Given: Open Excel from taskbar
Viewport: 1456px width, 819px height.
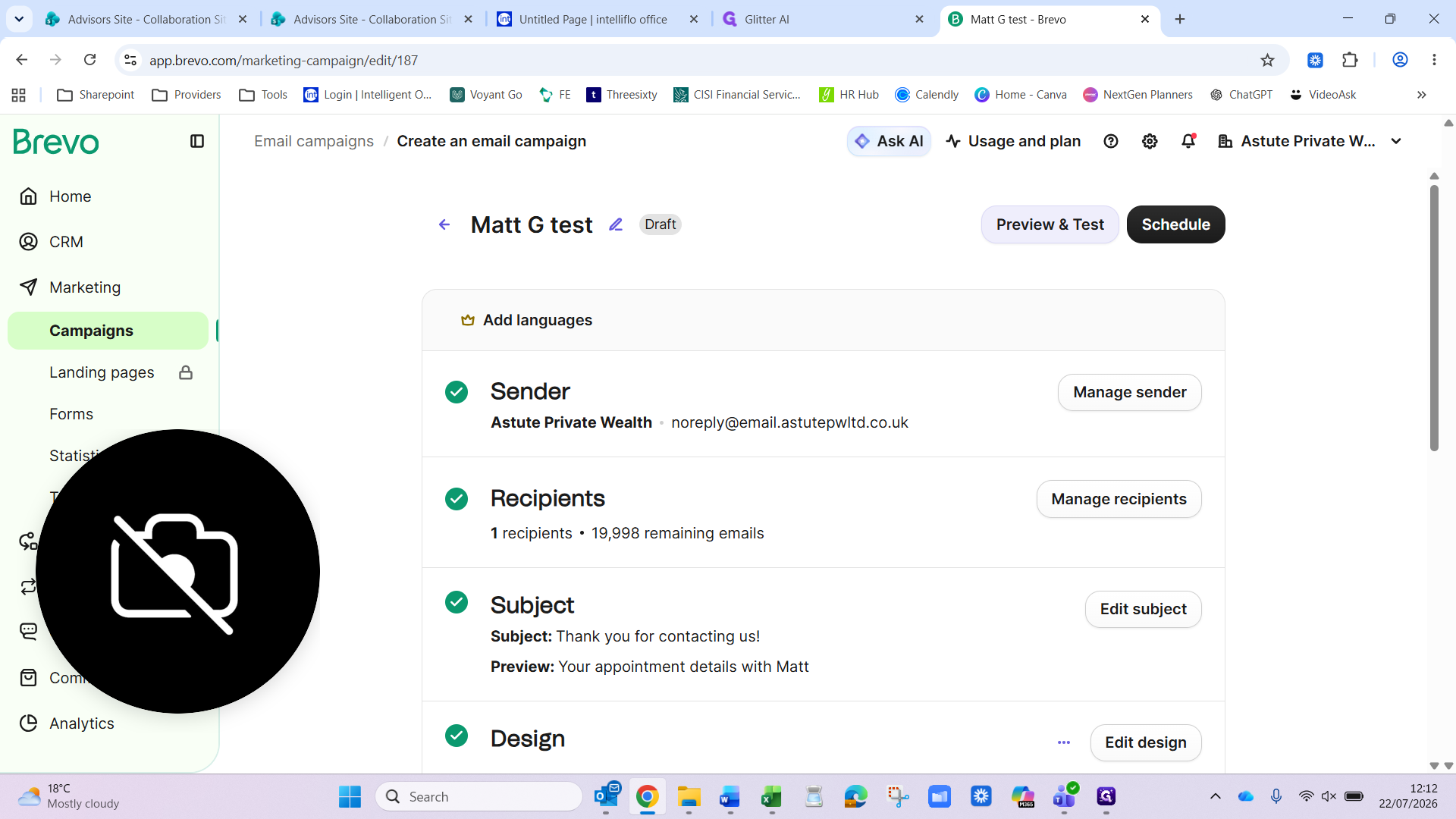Looking at the screenshot, I should pos(771,796).
